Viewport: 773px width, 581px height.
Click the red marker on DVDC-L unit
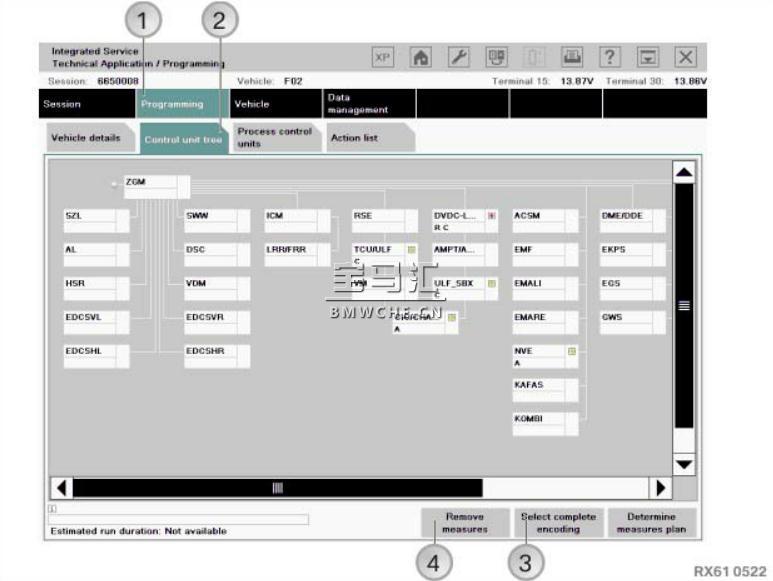pos(491,215)
